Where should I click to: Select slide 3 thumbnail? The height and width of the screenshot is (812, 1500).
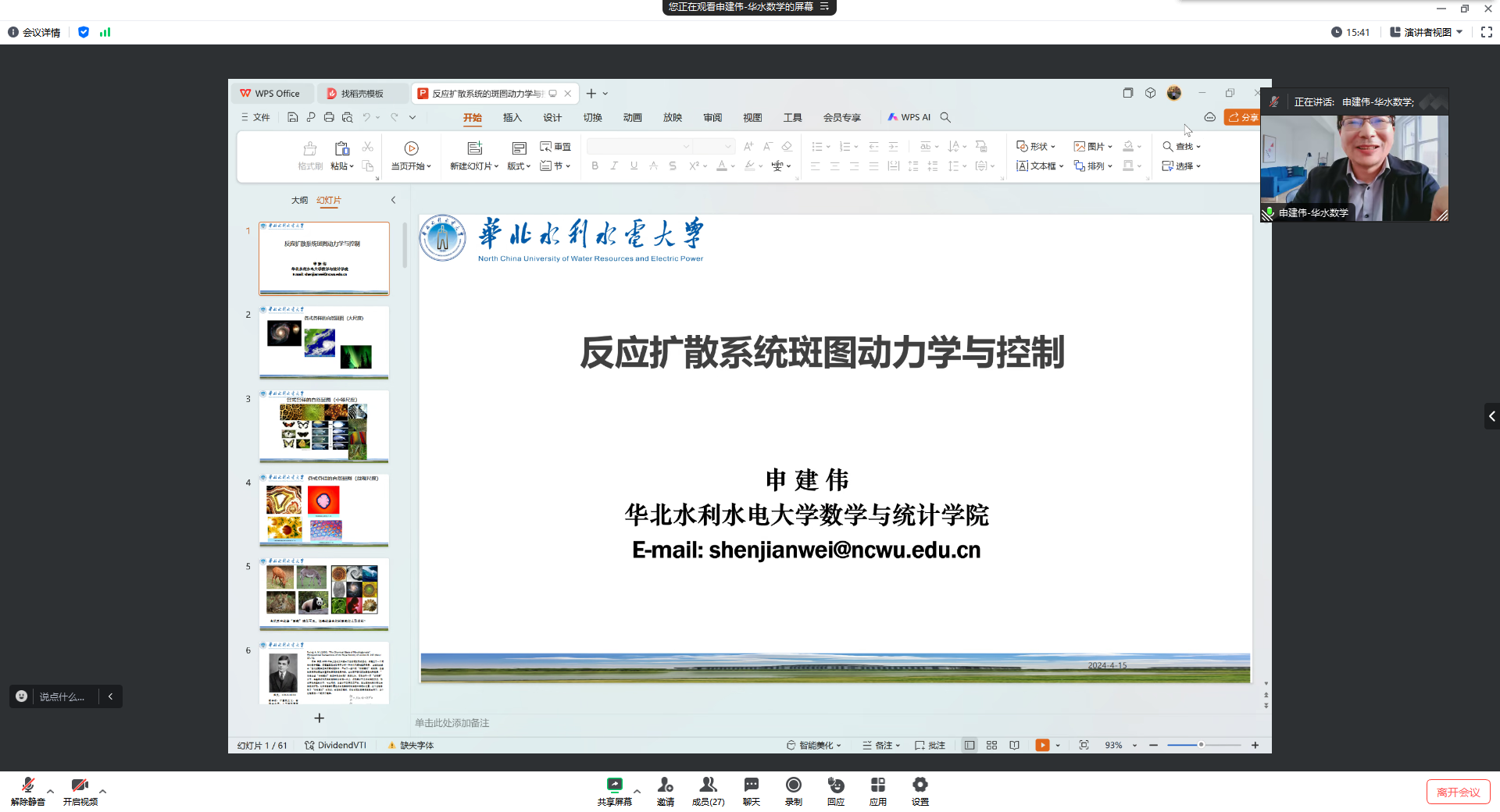click(x=323, y=426)
